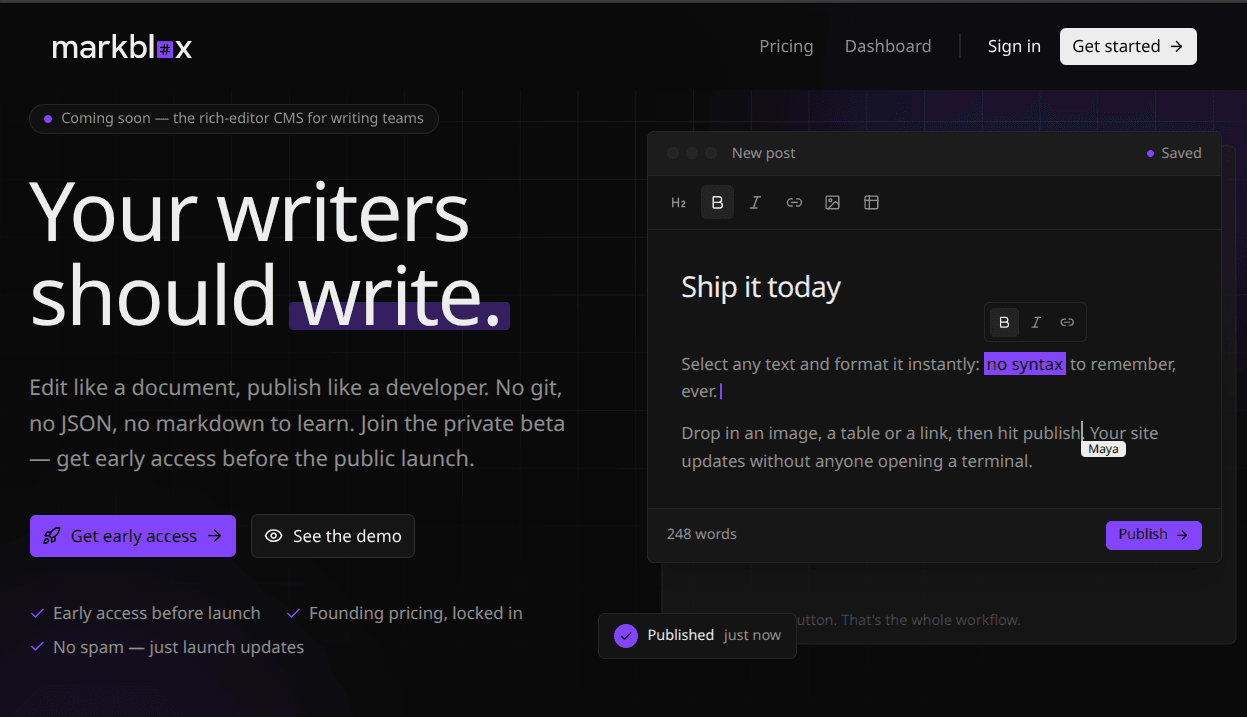Click the paragraph starting 'Drop in an image'
Image resolution: width=1247 pixels, height=717 pixels.
click(x=920, y=447)
